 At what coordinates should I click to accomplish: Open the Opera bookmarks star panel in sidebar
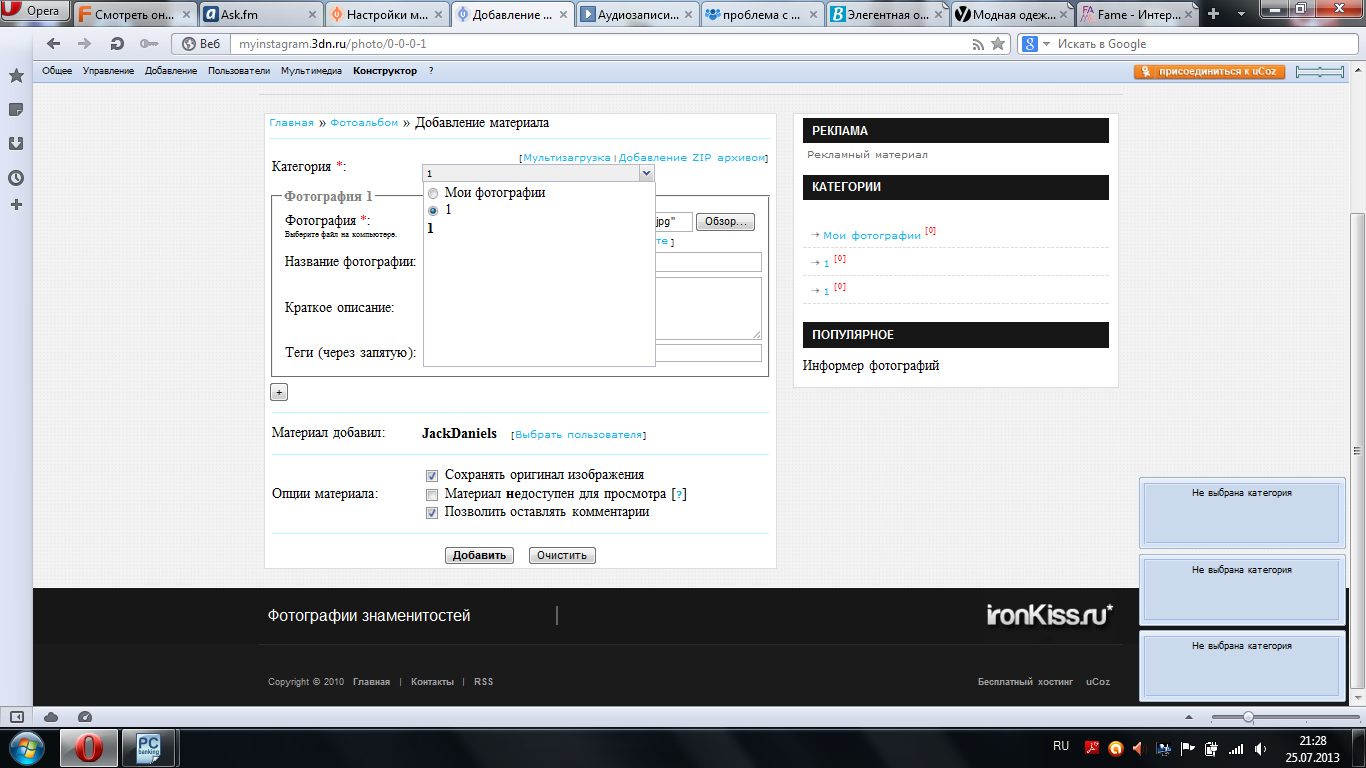point(16,76)
